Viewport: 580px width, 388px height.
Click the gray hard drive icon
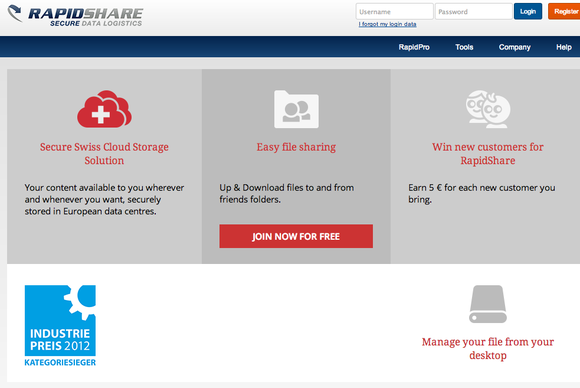pyautogui.click(x=488, y=304)
